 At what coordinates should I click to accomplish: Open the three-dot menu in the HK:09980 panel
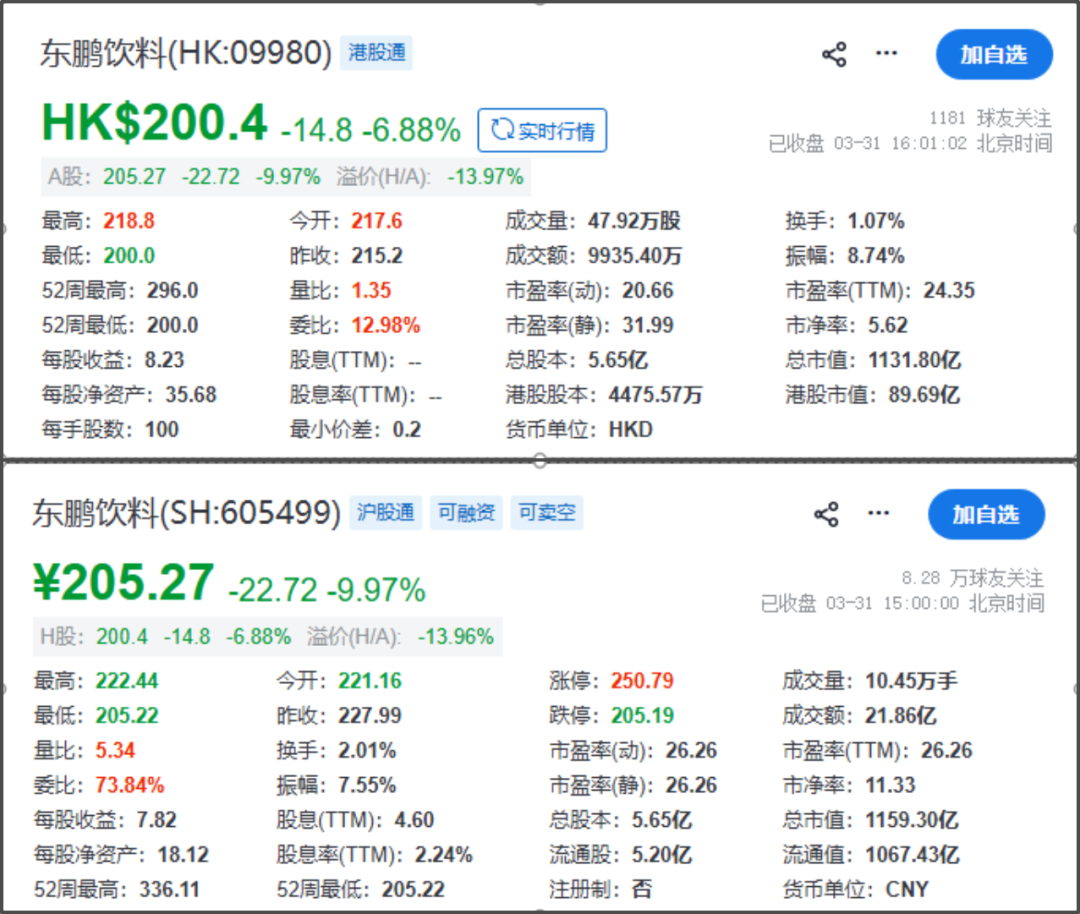886,54
